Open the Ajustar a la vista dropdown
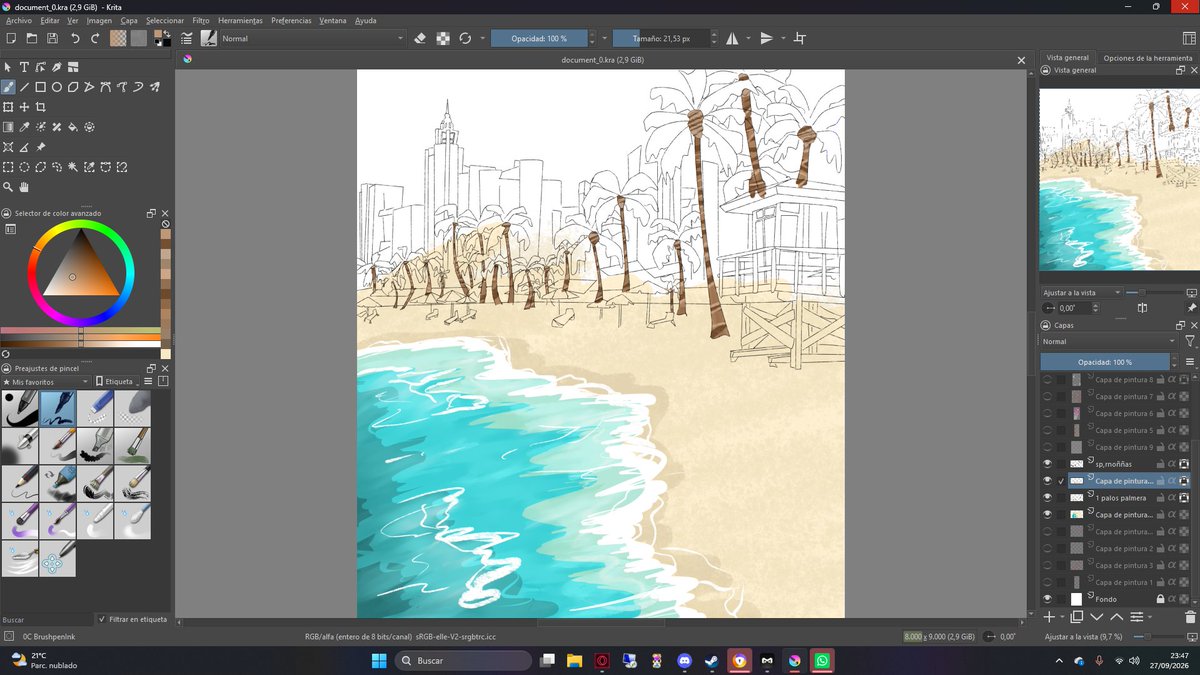The width and height of the screenshot is (1200, 675). [1081, 293]
